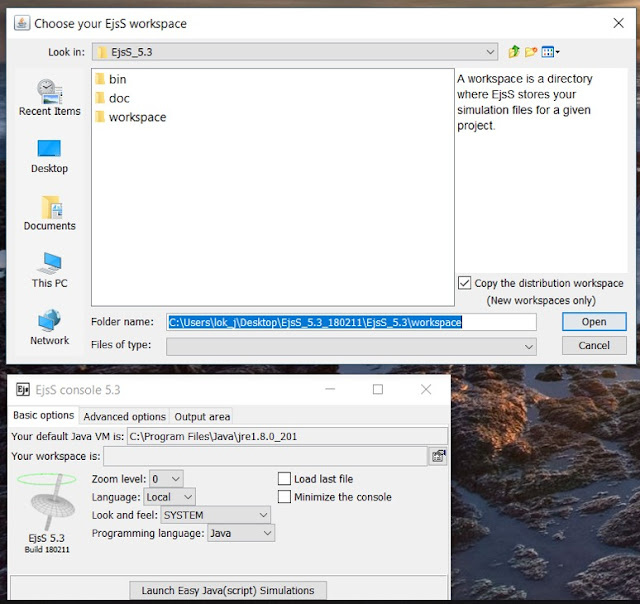640x604 pixels.
Task: Go to Desktop in the sidebar
Action: click(x=49, y=157)
